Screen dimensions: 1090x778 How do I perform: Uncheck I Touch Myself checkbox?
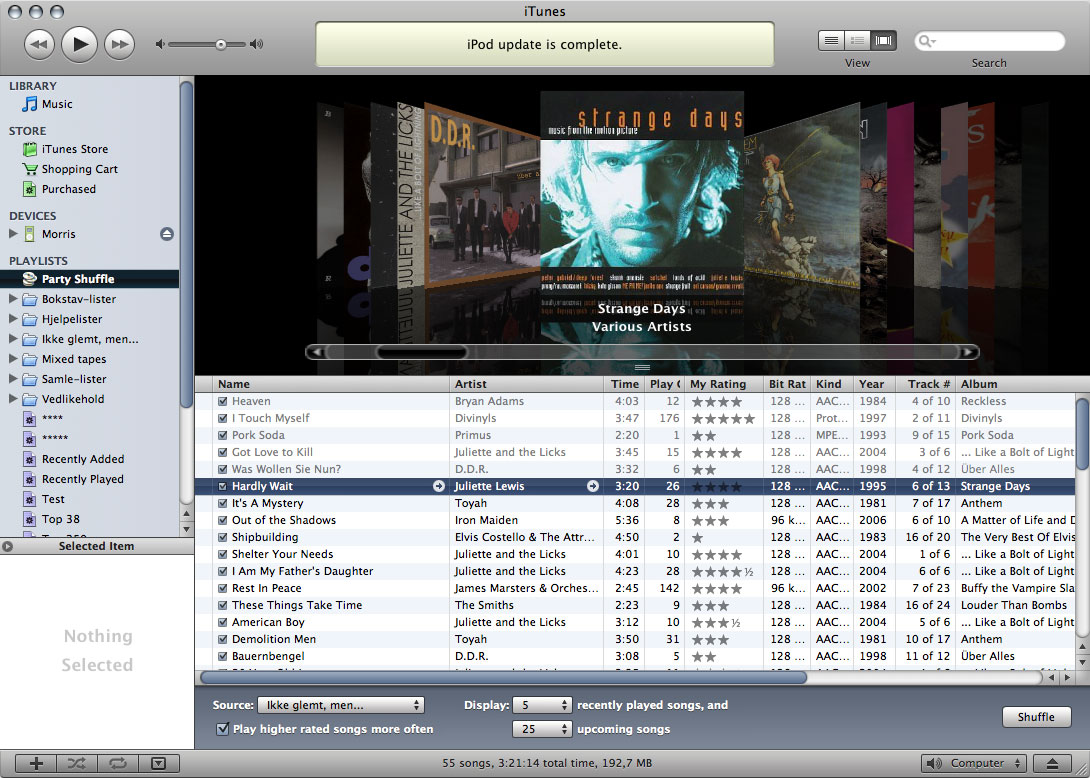pos(222,418)
